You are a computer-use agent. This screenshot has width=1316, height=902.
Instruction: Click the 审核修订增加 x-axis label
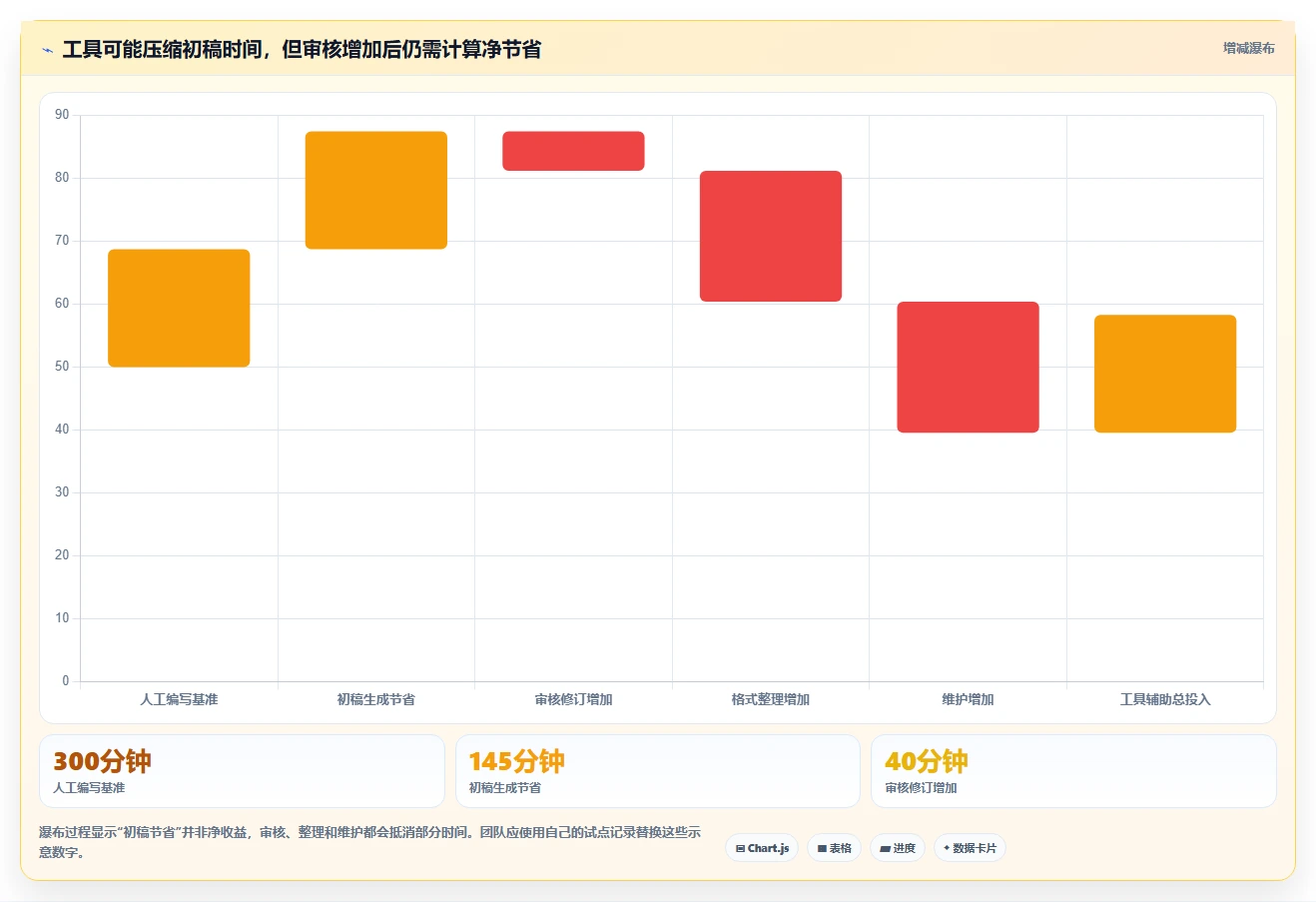click(x=573, y=699)
